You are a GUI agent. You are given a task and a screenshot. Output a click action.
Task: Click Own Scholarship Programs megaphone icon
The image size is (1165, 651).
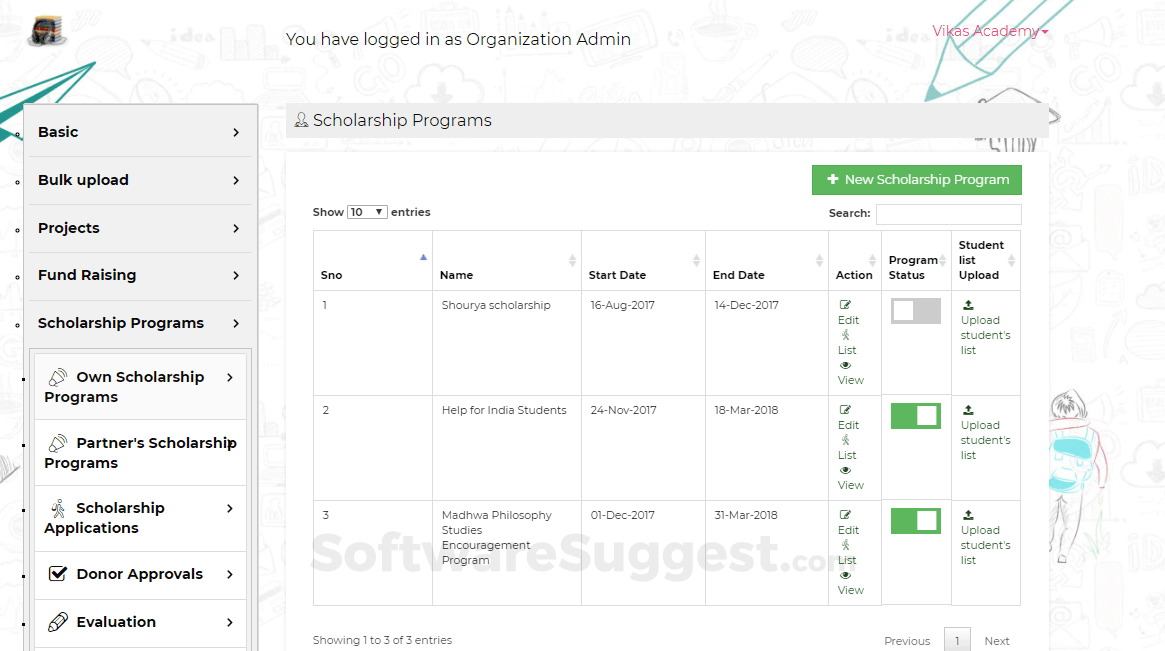58,377
